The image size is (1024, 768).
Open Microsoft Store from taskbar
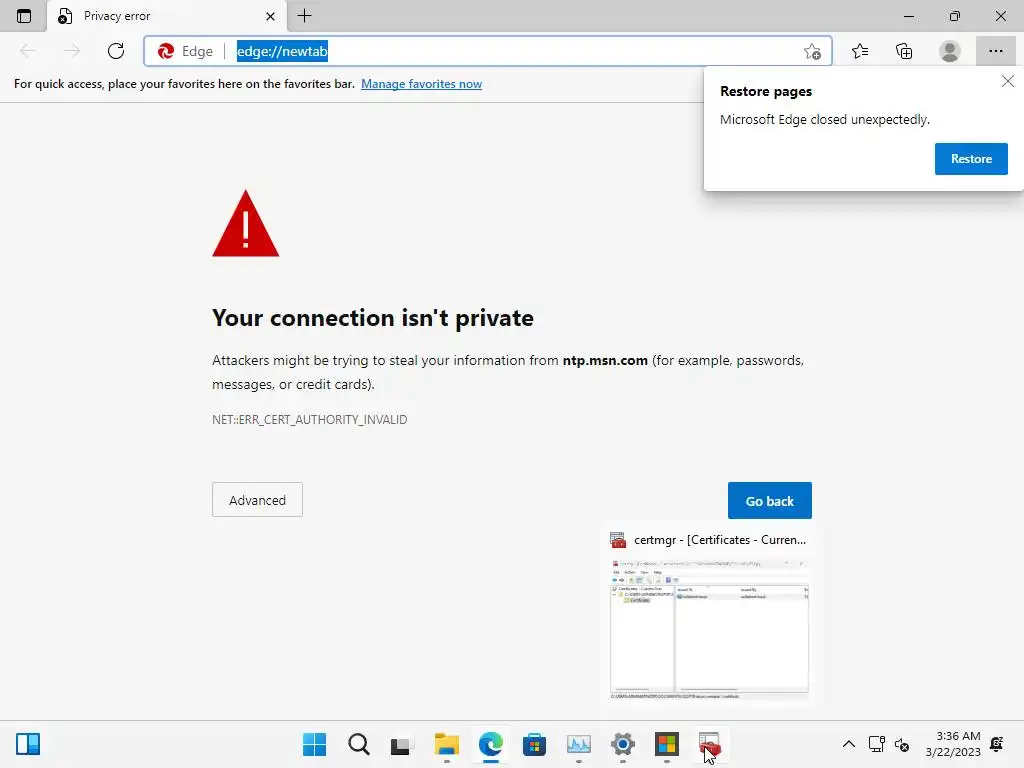point(534,744)
